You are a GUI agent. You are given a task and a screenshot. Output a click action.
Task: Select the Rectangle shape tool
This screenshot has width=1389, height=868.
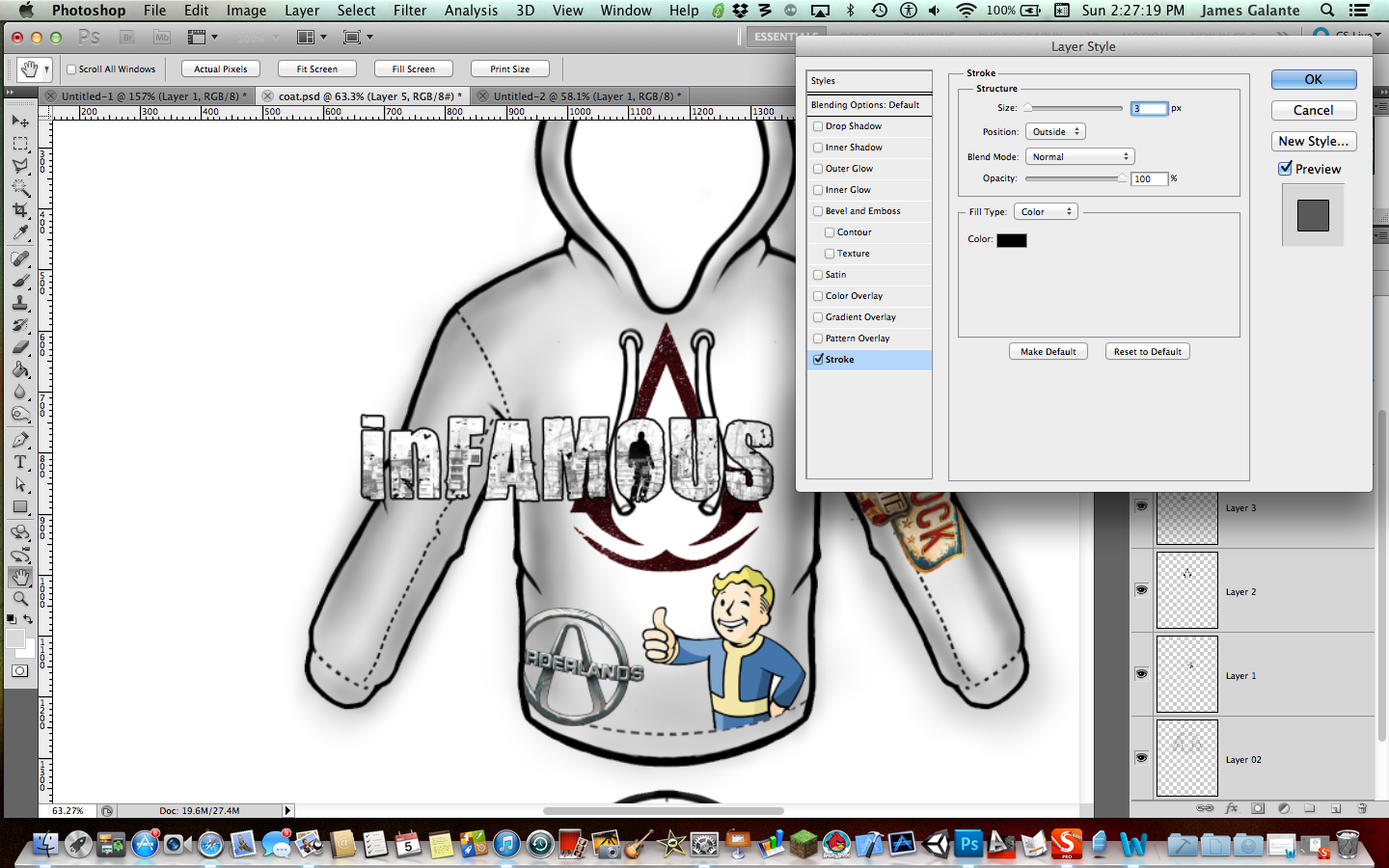coord(20,506)
